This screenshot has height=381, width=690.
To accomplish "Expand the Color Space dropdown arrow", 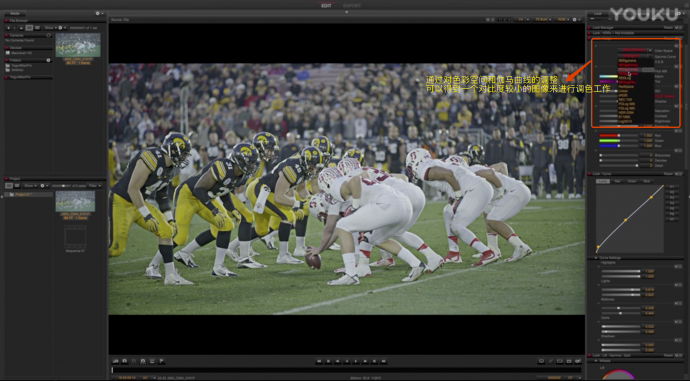I will 650,51.
